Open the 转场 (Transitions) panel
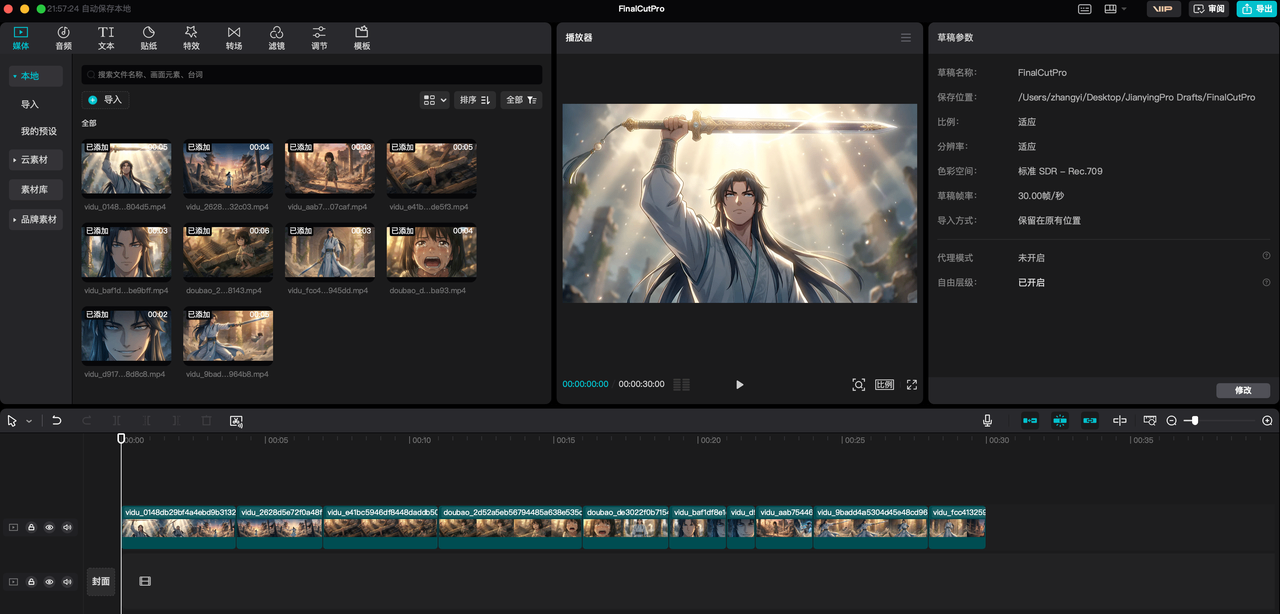Viewport: 1280px width, 614px height. [234, 38]
